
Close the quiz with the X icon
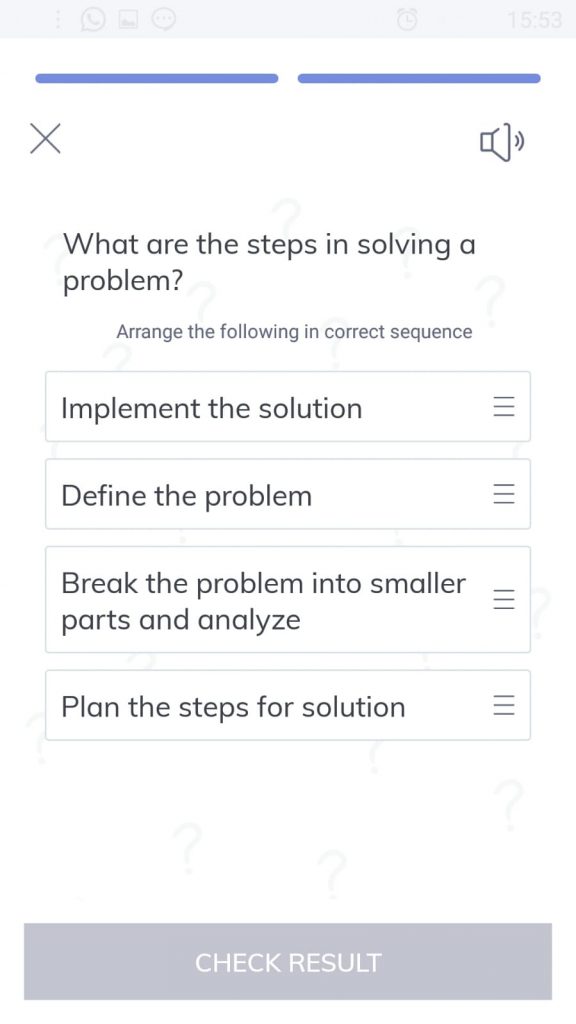[x=45, y=138]
